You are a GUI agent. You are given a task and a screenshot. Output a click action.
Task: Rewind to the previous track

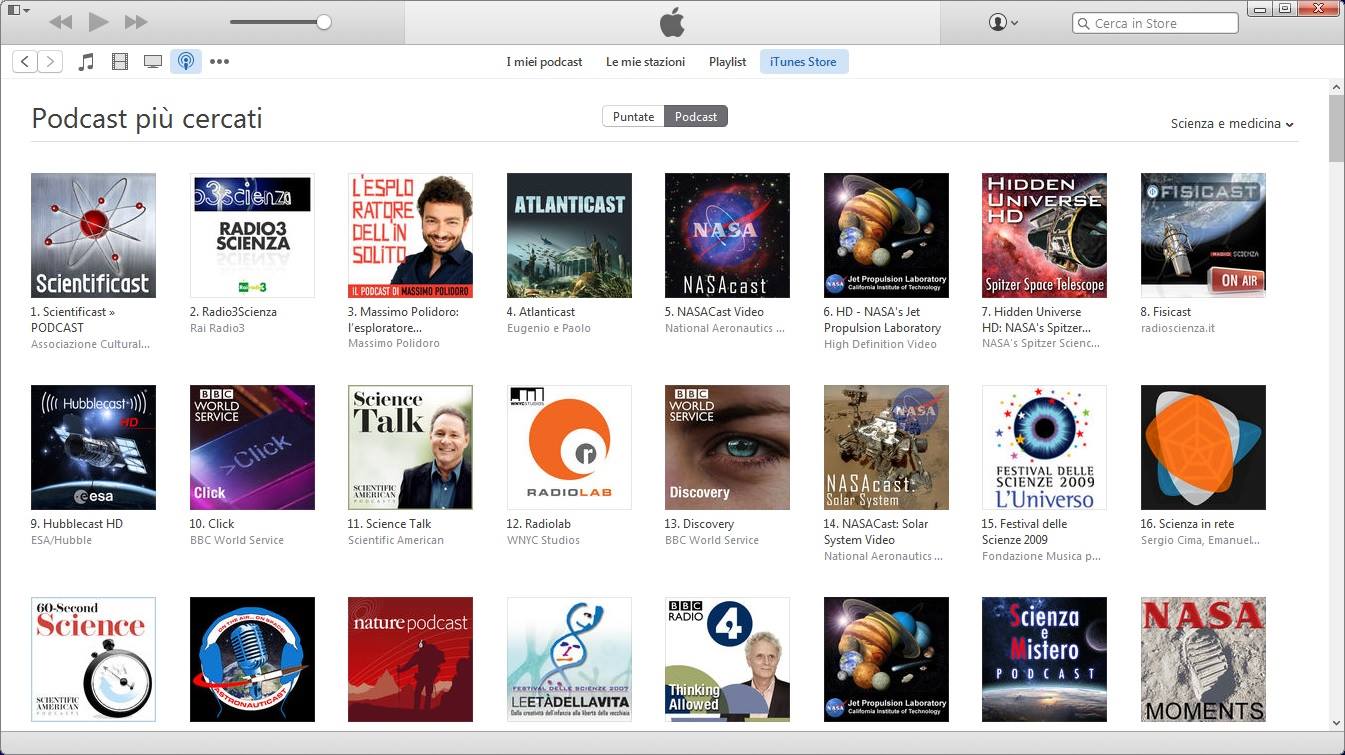pyautogui.click(x=60, y=22)
